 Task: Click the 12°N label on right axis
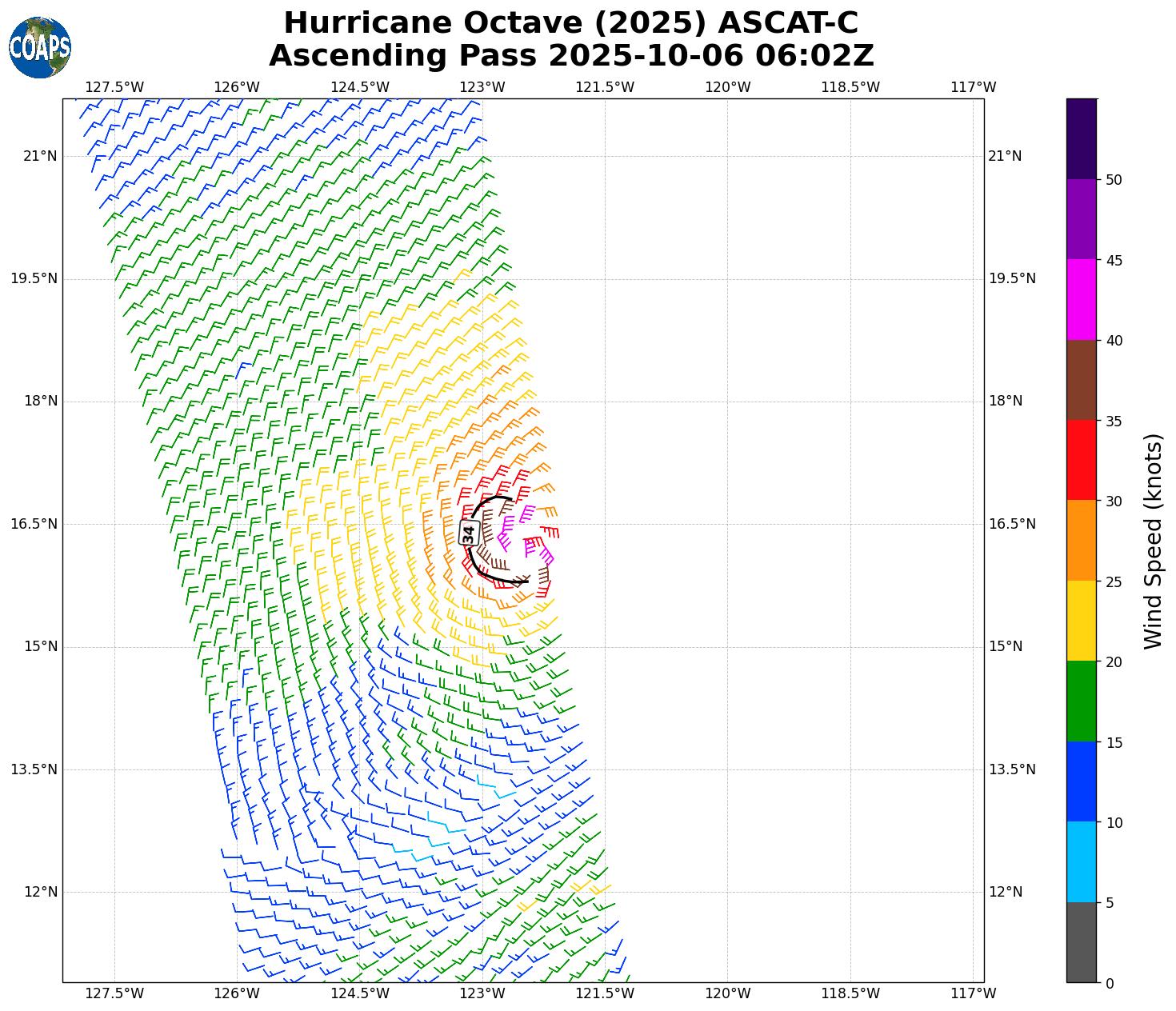coord(1005,892)
